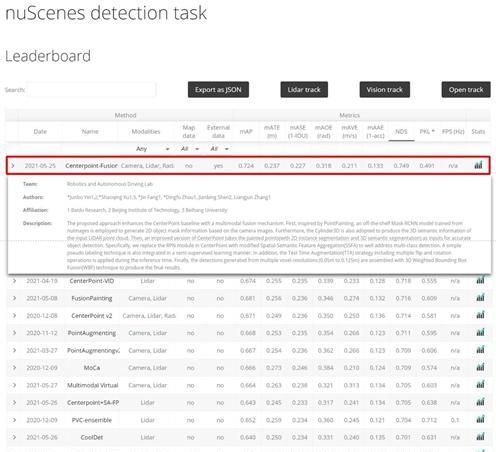The height and width of the screenshot is (452, 496).
Task: Expand the CenterPoint-ViD row
Action: [x=14, y=281]
